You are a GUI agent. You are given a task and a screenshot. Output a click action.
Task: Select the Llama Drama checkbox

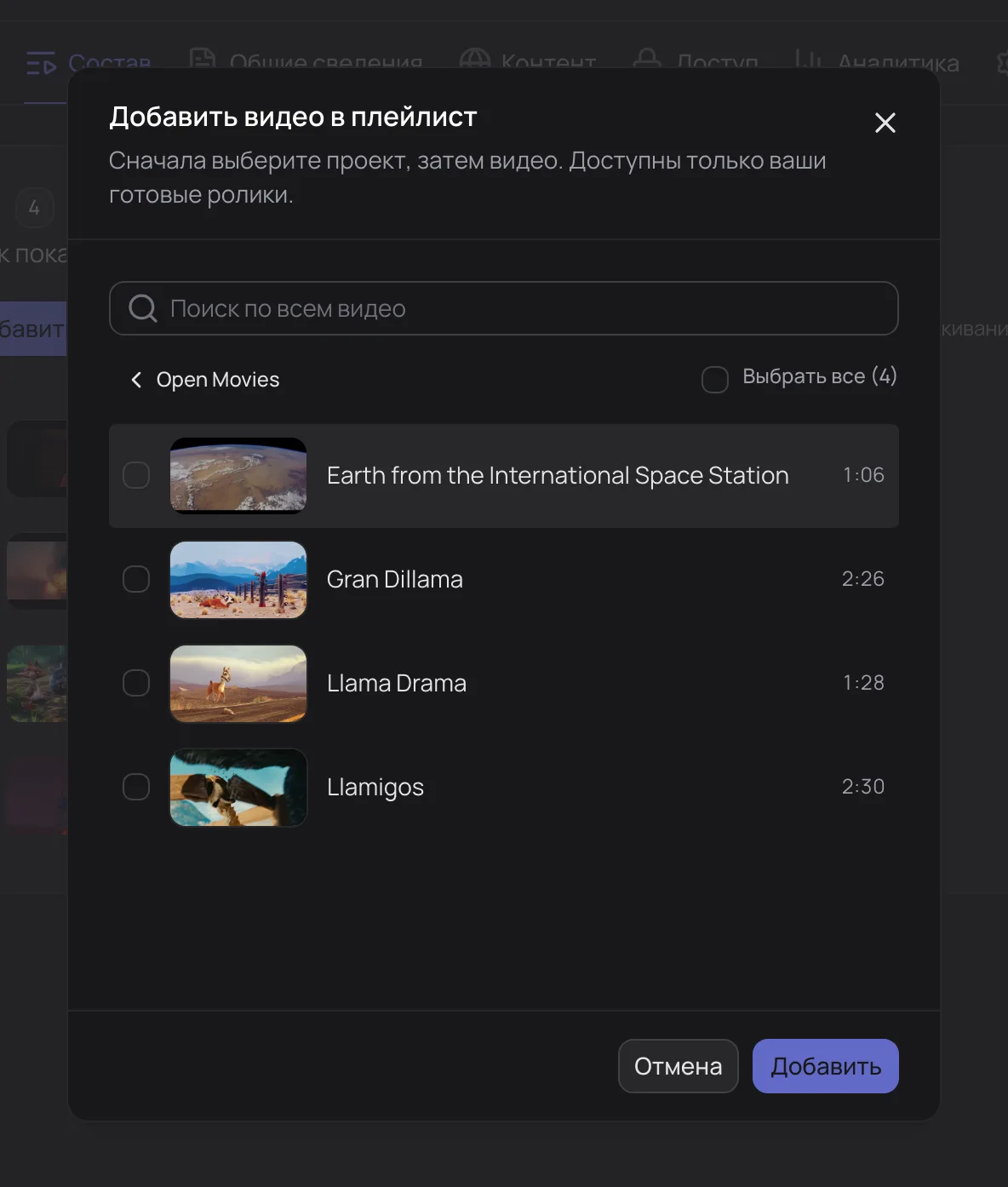(136, 683)
